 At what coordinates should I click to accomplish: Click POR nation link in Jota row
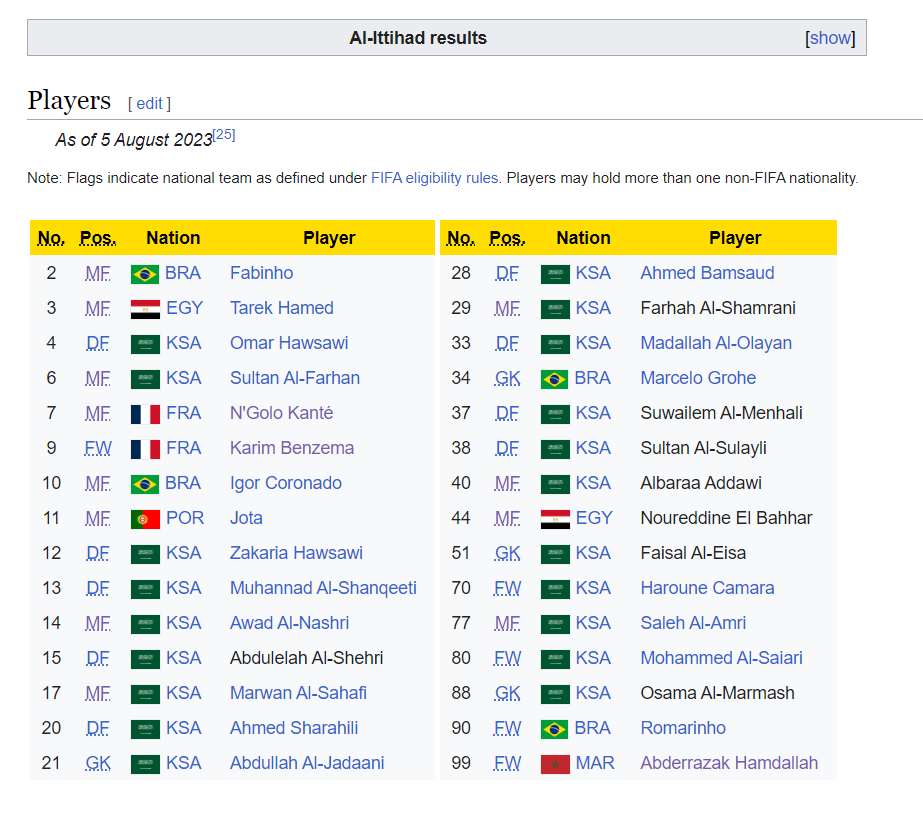[x=185, y=518]
